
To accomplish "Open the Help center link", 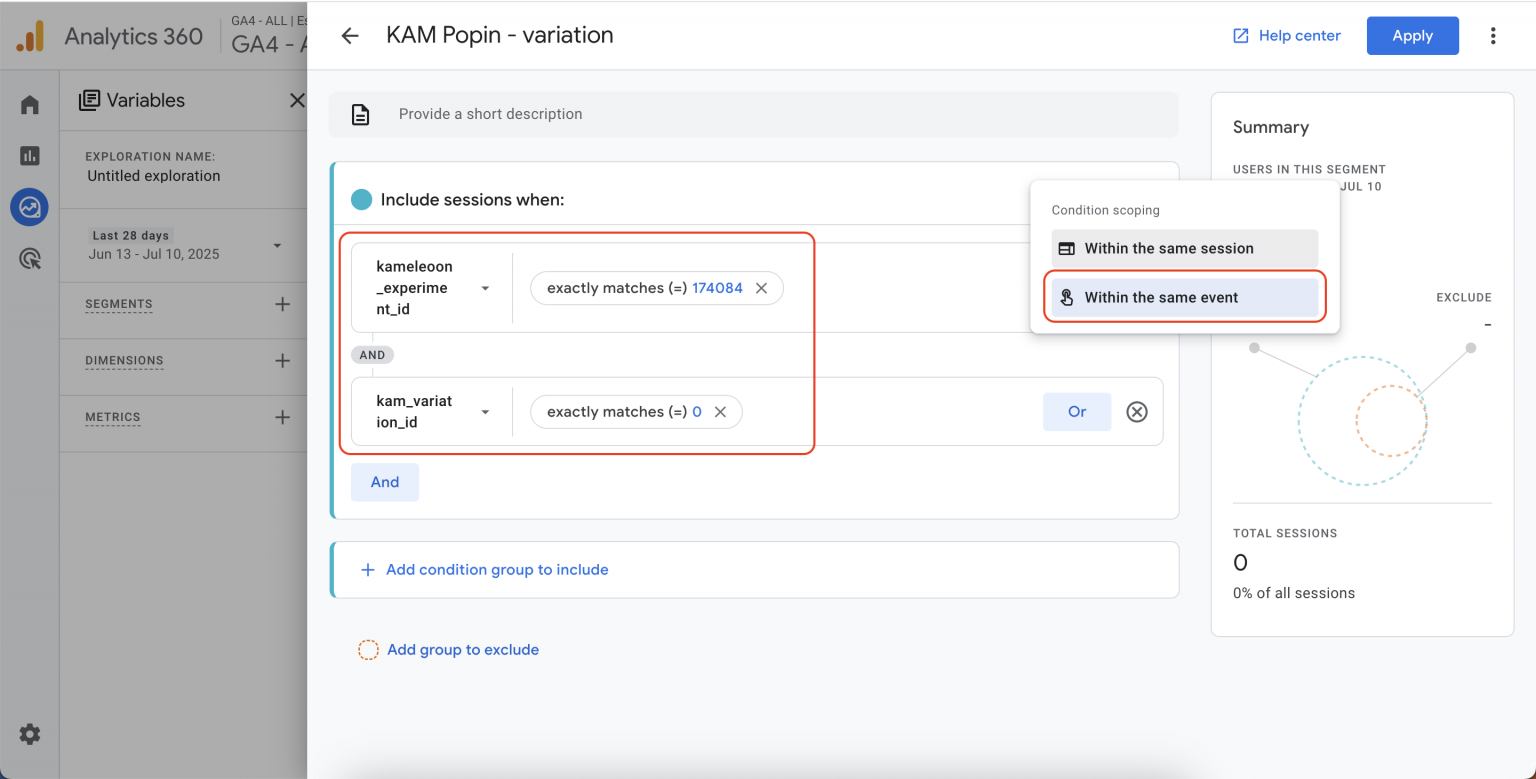I will point(1287,36).
